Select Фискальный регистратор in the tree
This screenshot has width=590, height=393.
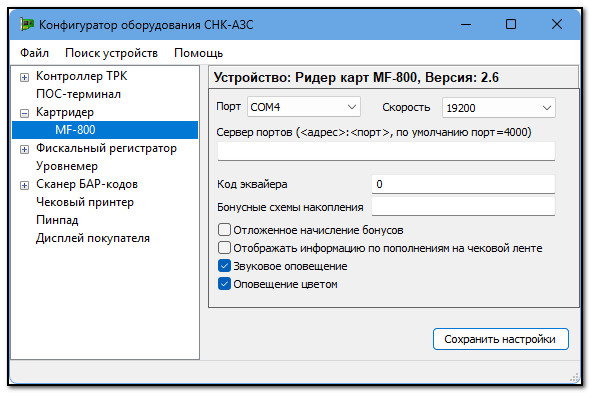pos(106,148)
